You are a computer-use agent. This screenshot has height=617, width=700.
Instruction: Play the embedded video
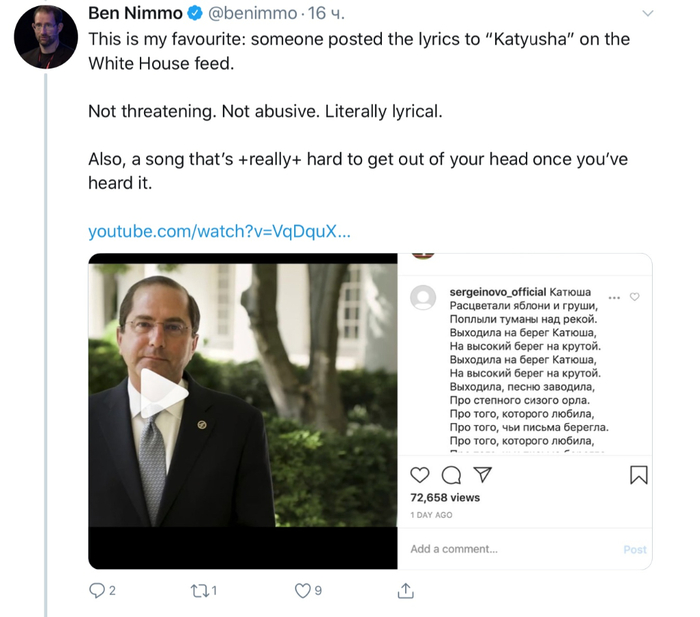[164, 393]
